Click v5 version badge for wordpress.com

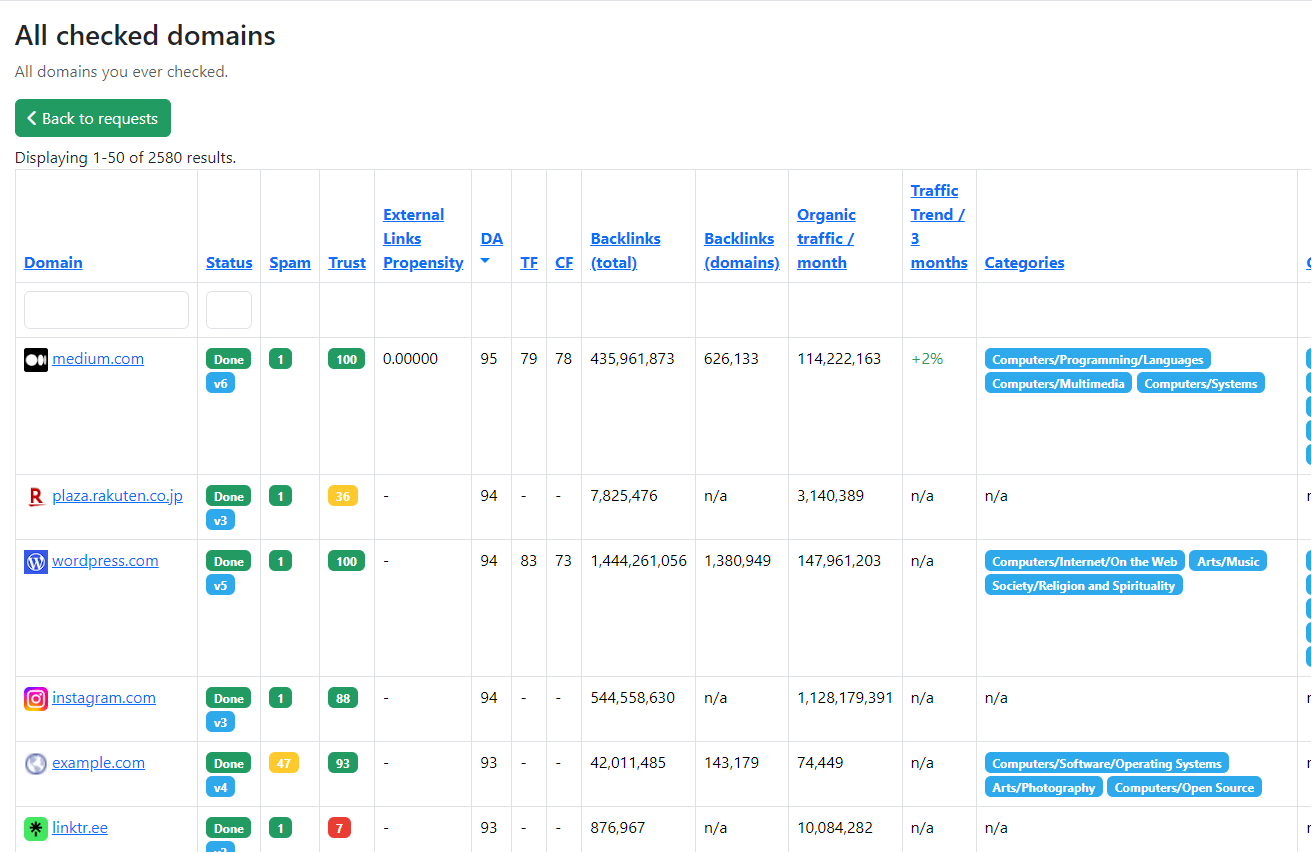220,585
